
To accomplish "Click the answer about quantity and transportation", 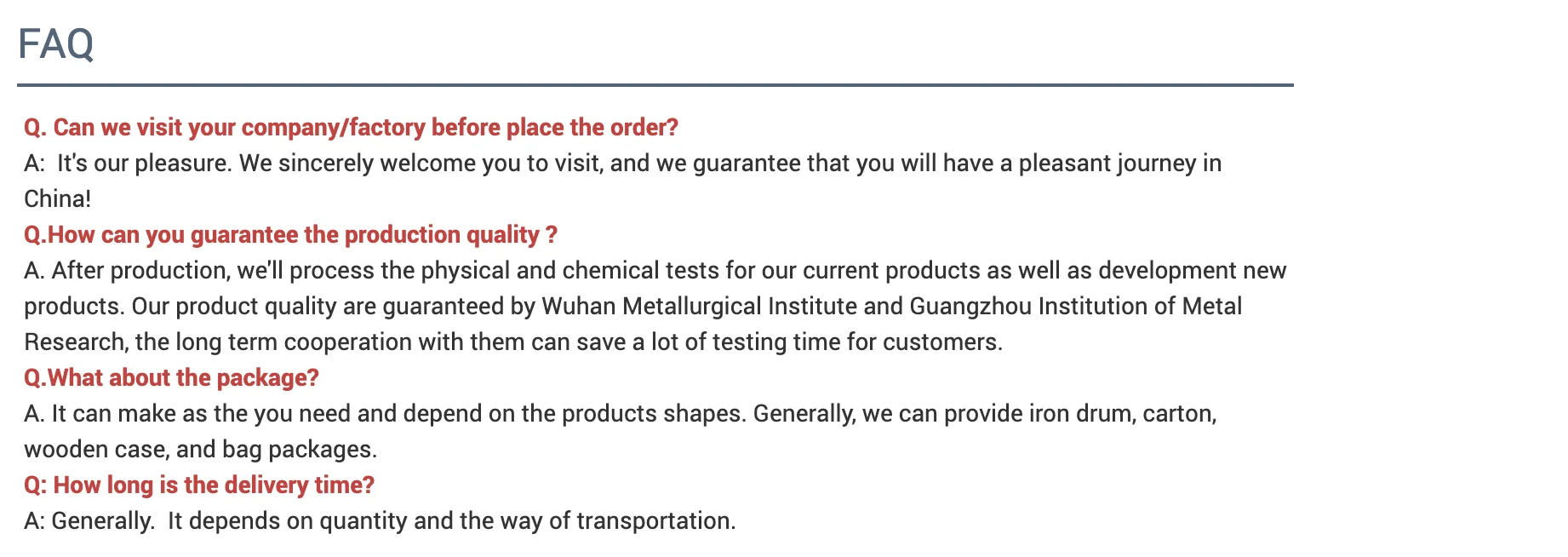I will [x=380, y=521].
